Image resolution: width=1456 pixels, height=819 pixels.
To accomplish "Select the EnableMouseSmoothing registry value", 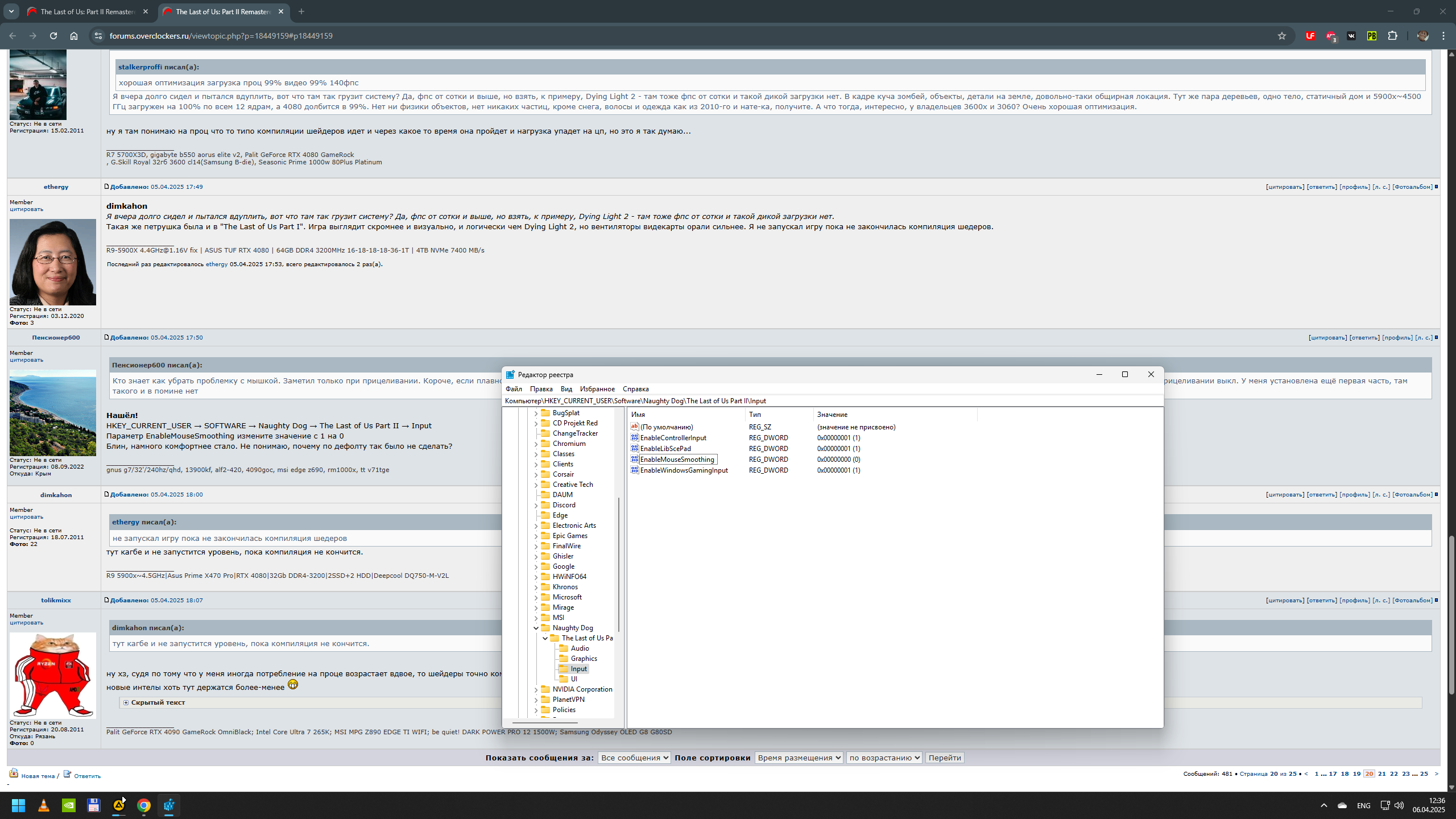I will 677,460.
